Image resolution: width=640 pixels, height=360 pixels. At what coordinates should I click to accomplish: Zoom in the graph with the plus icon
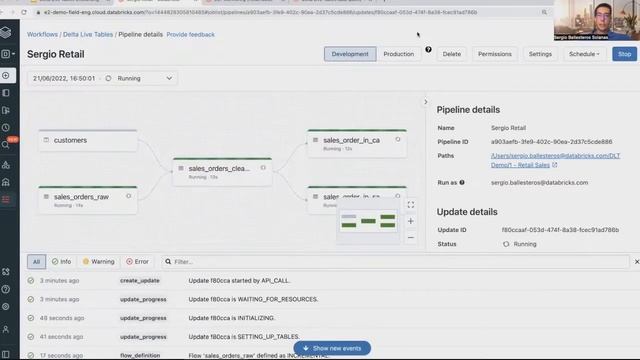(411, 221)
